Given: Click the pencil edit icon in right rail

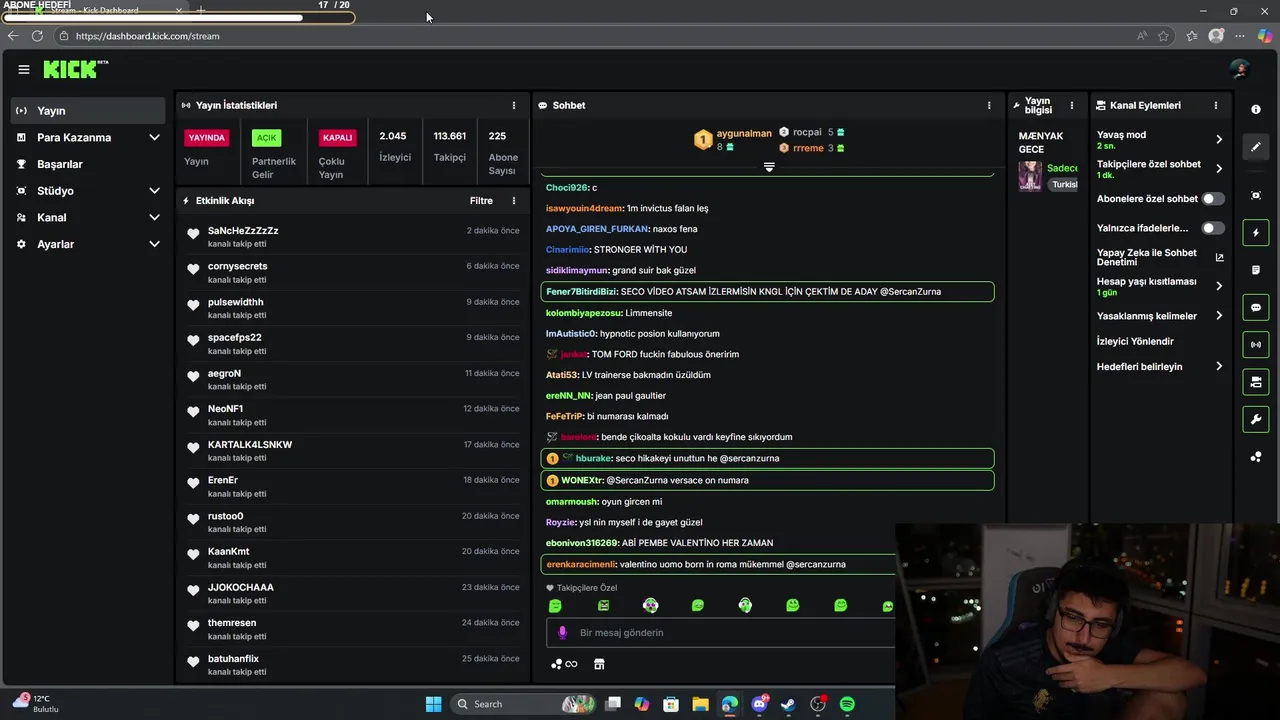Looking at the screenshot, I should (1256, 147).
